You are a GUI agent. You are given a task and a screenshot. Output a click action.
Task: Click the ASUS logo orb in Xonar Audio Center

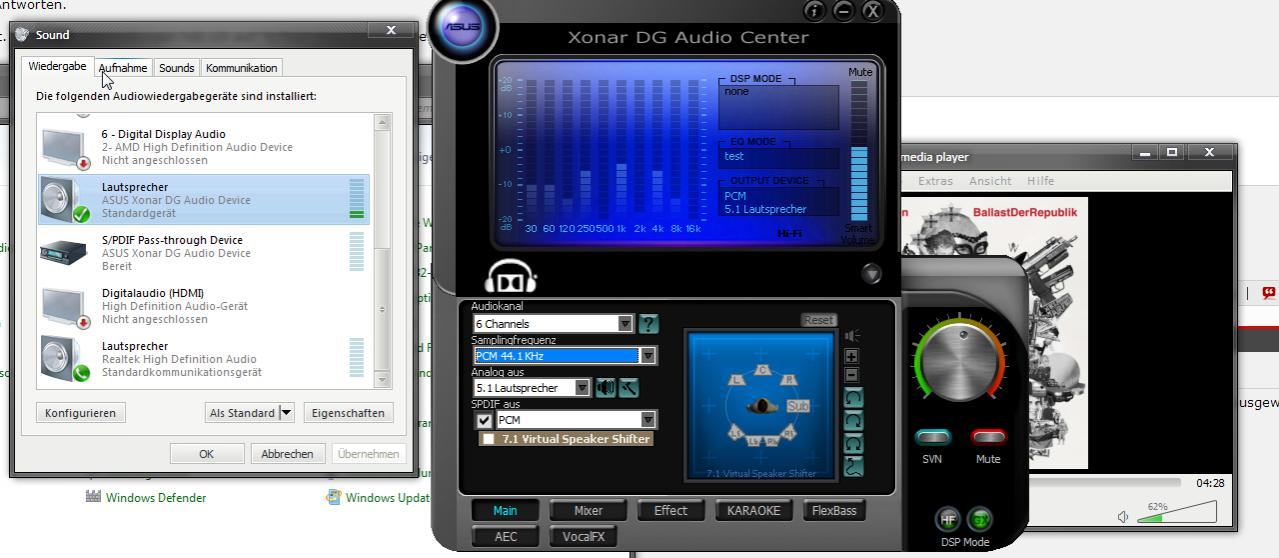pyautogui.click(x=462, y=27)
